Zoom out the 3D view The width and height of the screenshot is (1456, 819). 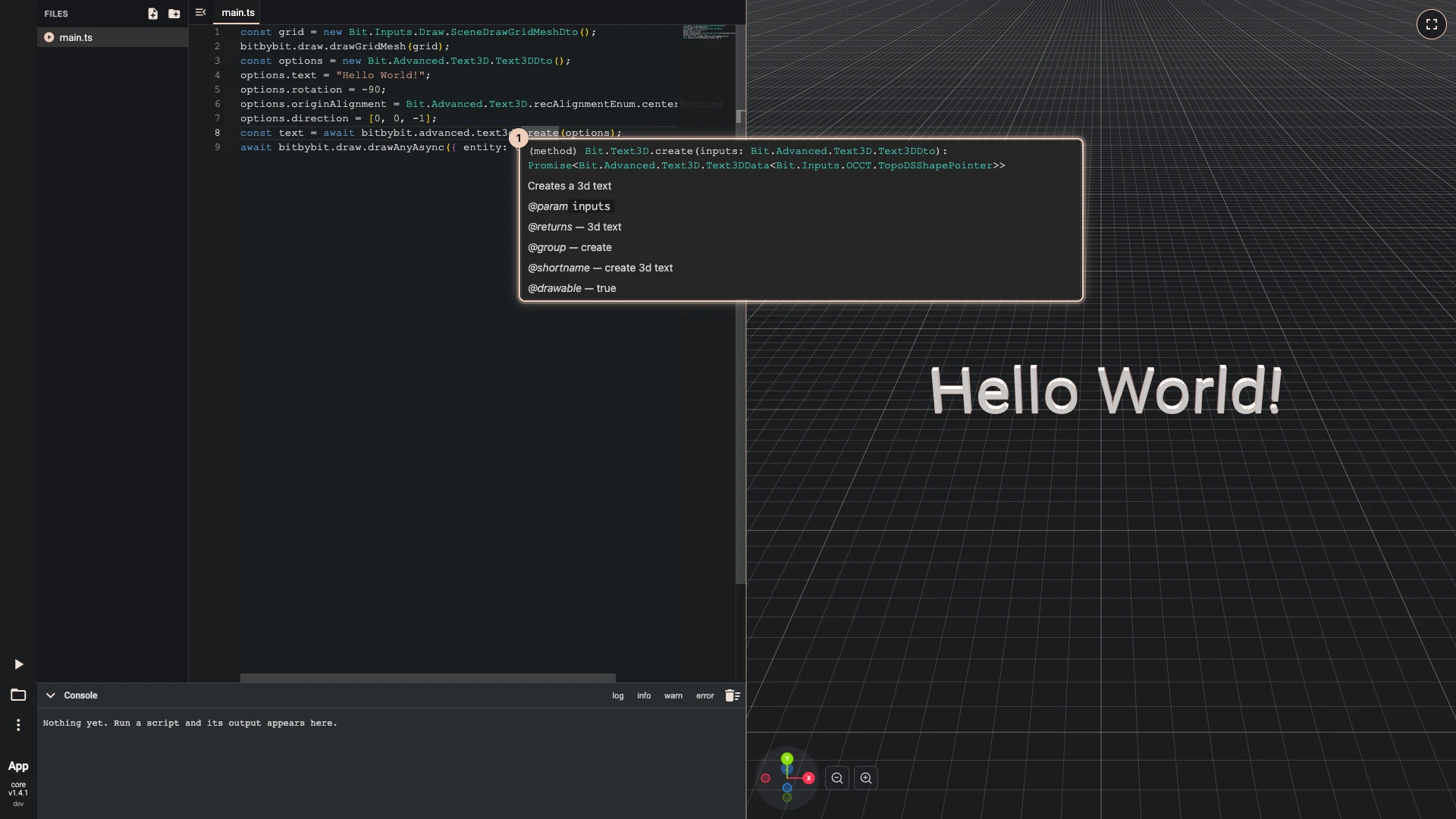click(x=837, y=778)
